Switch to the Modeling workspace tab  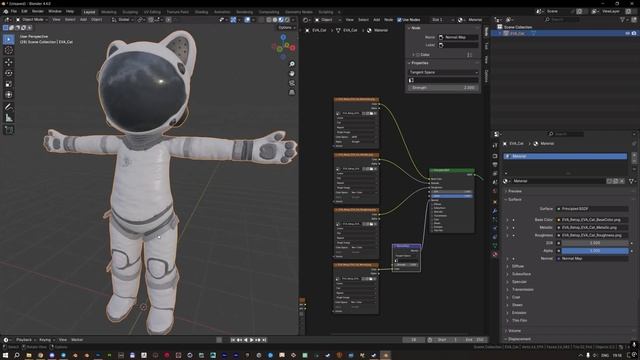click(x=109, y=12)
